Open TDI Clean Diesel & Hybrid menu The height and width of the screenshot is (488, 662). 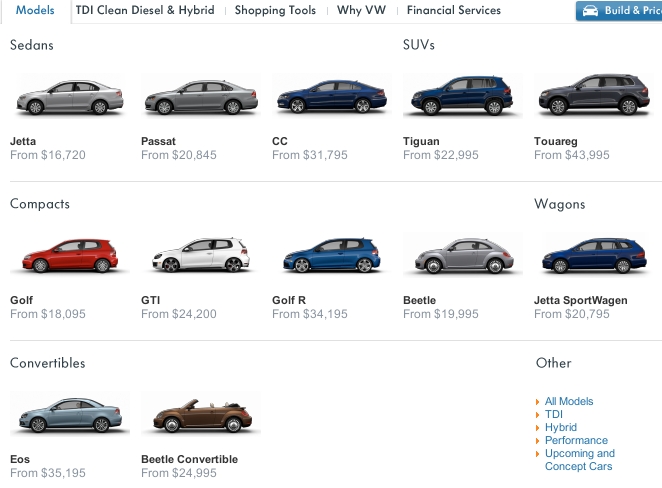pos(145,10)
